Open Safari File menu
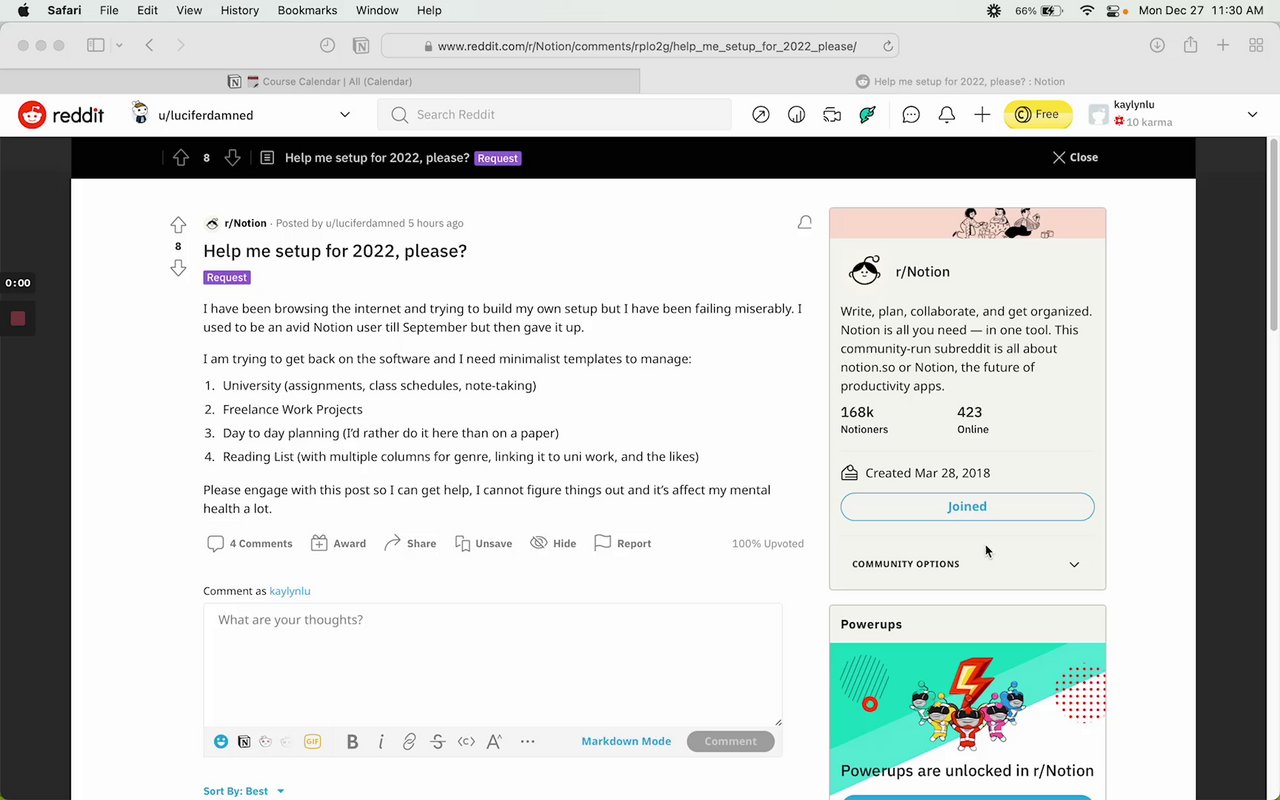The width and height of the screenshot is (1280, 800). 109,10
